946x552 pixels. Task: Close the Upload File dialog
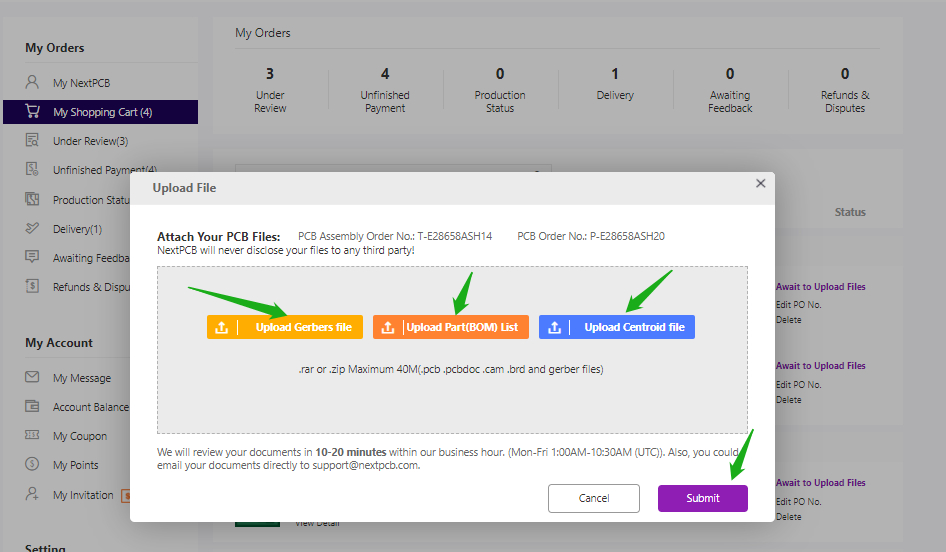point(760,184)
